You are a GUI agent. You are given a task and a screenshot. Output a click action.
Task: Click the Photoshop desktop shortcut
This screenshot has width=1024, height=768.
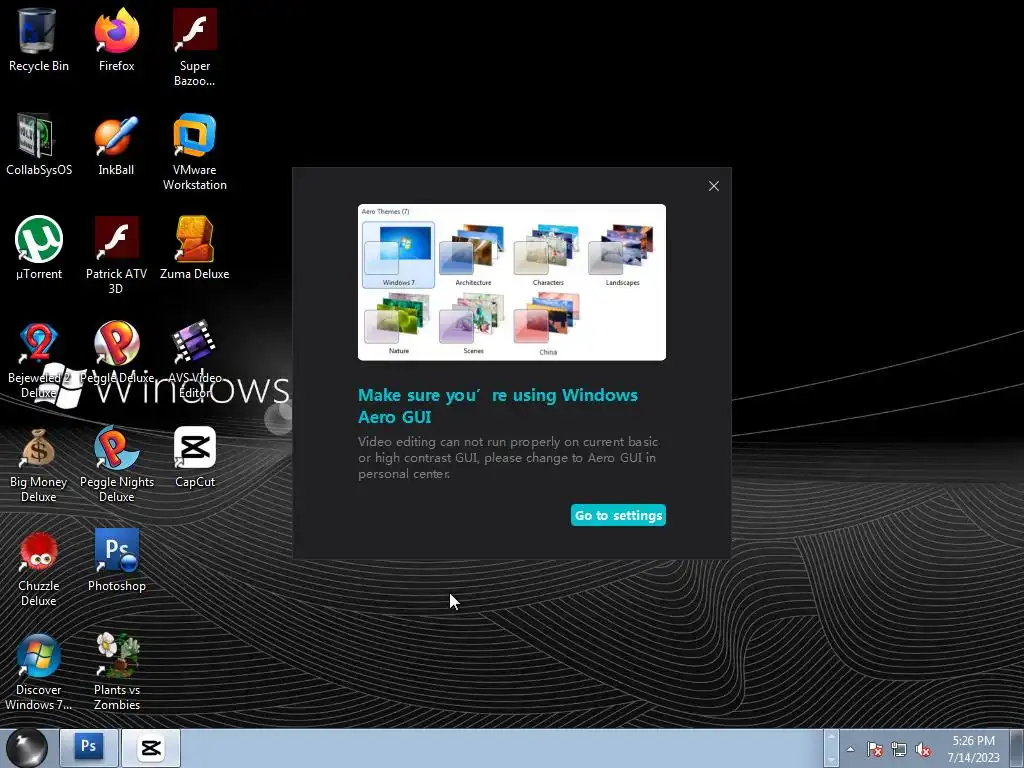click(x=117, y=560)
